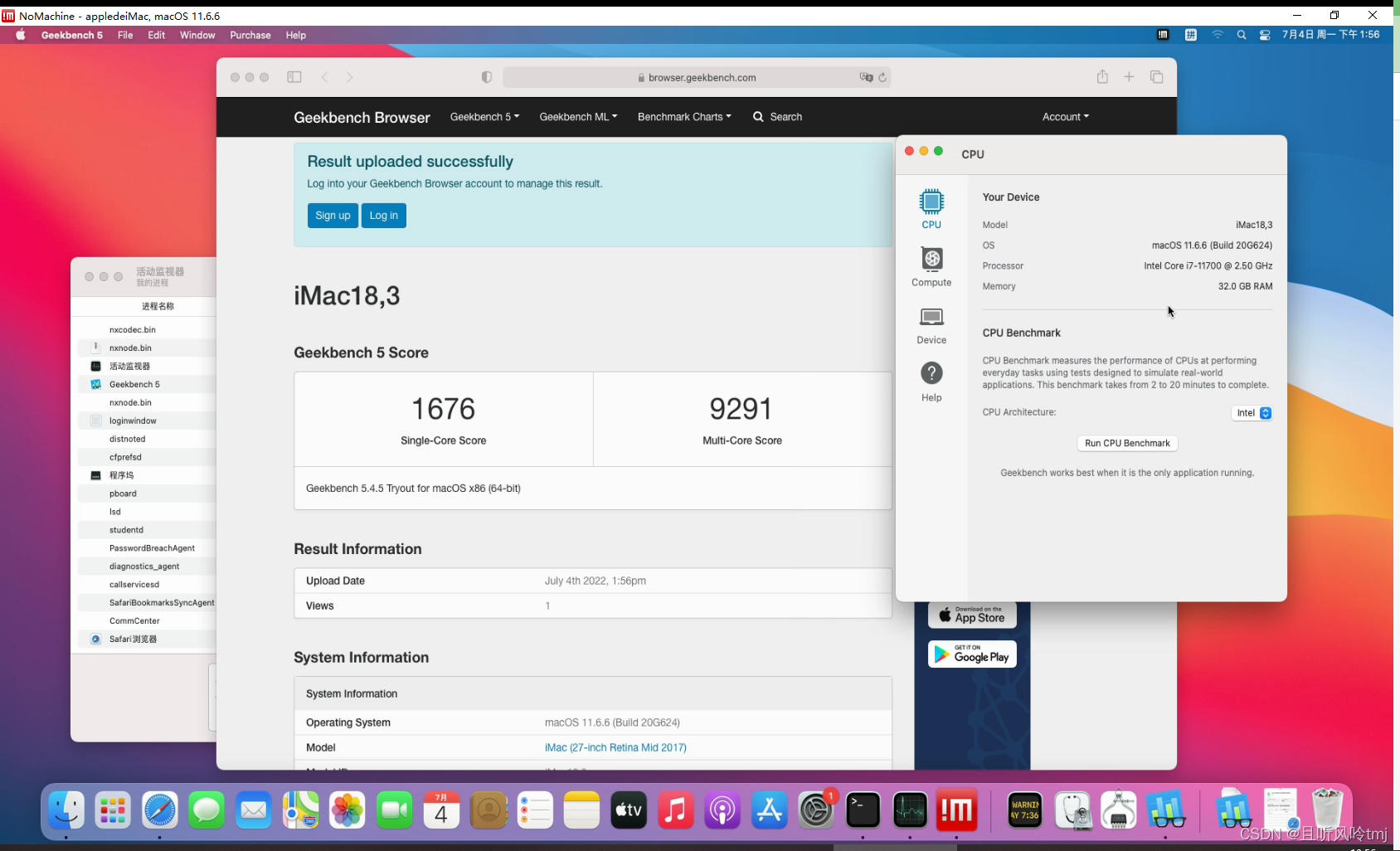The width and height of the screenshot is (1400, 851).
Task: Click the Download on the App Store badge
Action: coord(972,615)
